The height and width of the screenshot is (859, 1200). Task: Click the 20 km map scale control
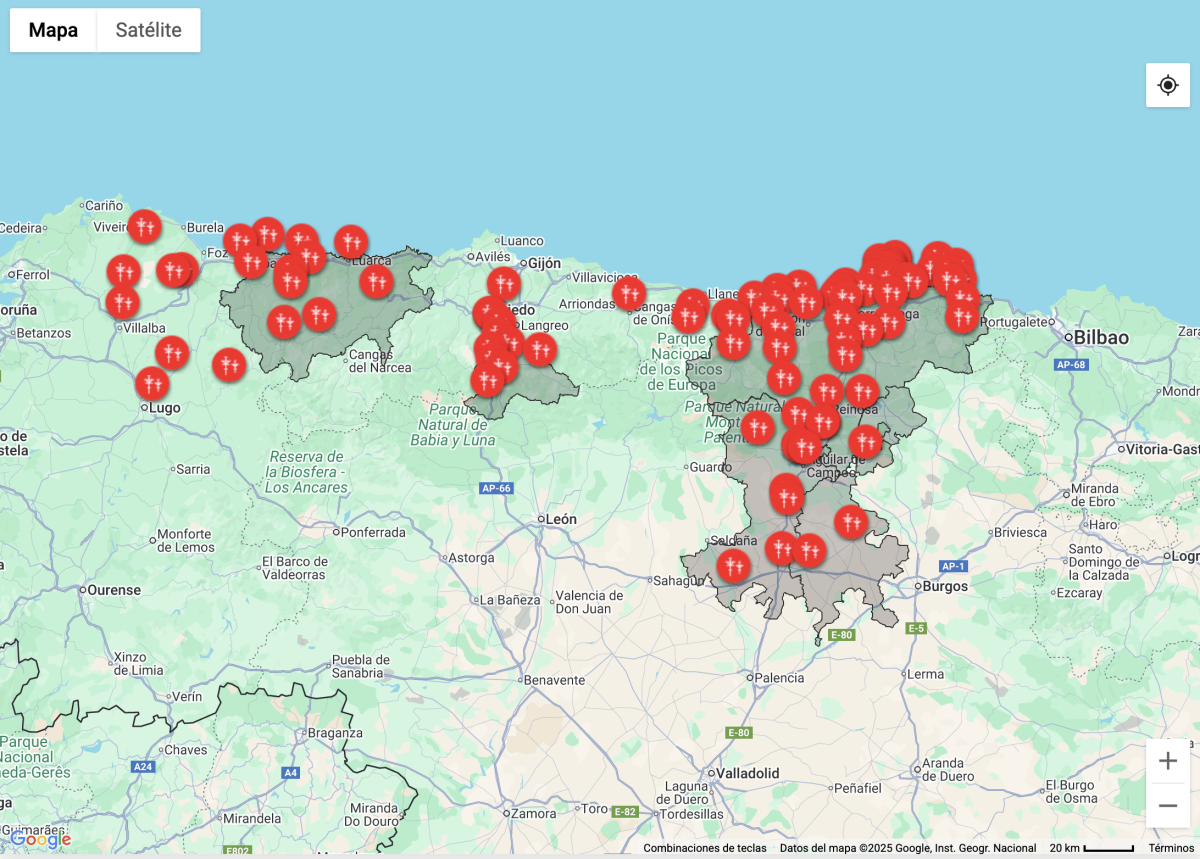point(1091,848)
